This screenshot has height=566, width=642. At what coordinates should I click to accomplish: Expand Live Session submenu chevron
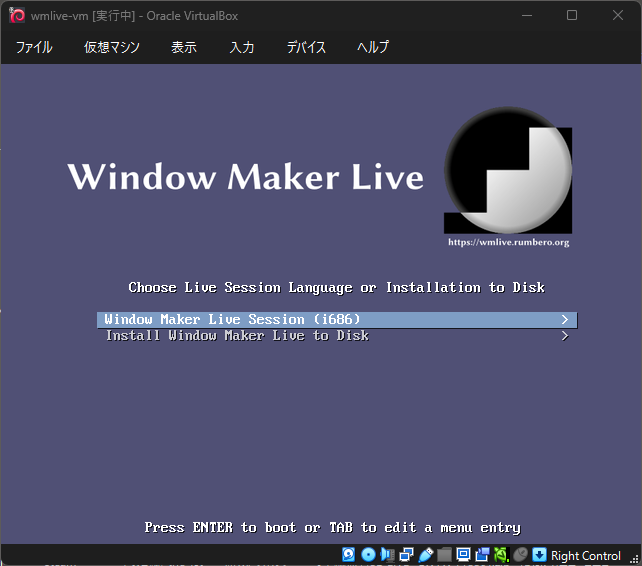(x=565, y=319)
